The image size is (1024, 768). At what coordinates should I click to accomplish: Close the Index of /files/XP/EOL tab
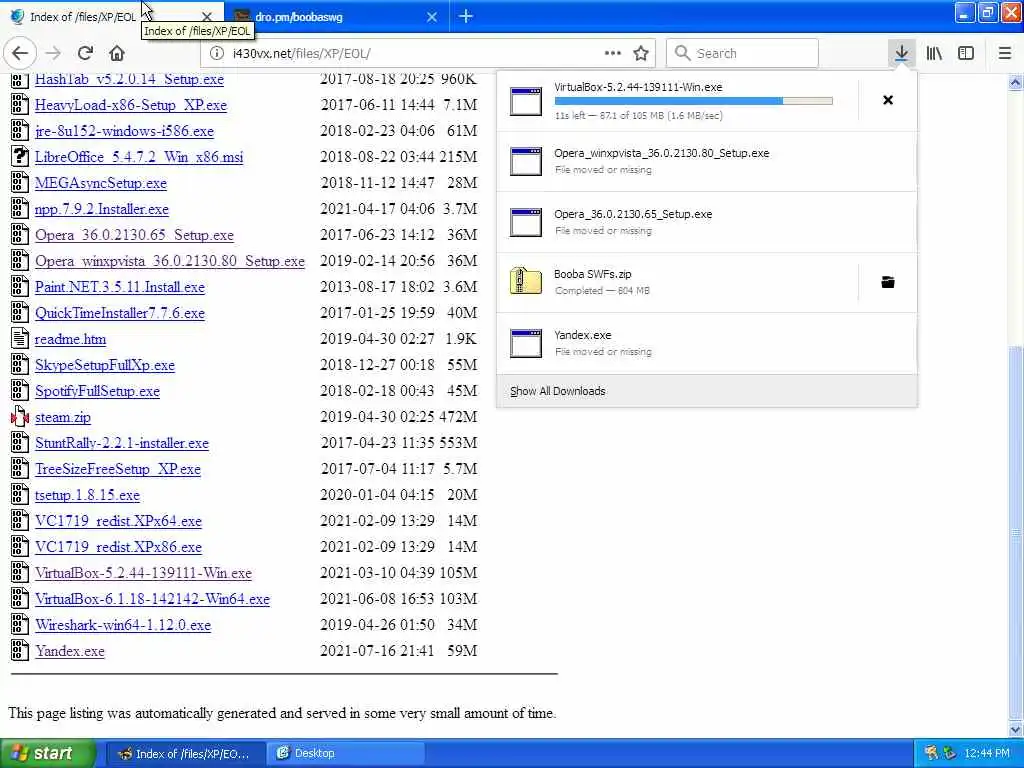[x=206, y=17]
